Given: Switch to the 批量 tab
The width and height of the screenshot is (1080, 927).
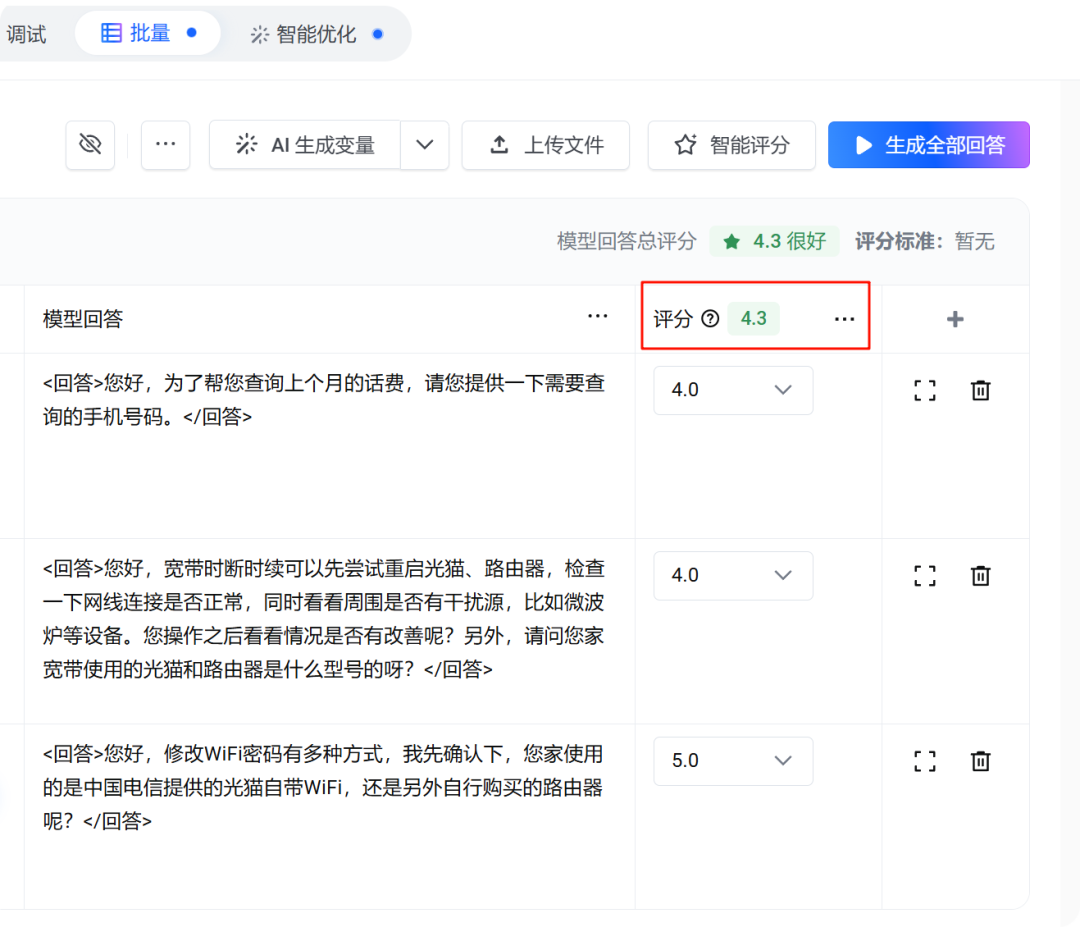Looking at the screenshot, I should 148,34.
